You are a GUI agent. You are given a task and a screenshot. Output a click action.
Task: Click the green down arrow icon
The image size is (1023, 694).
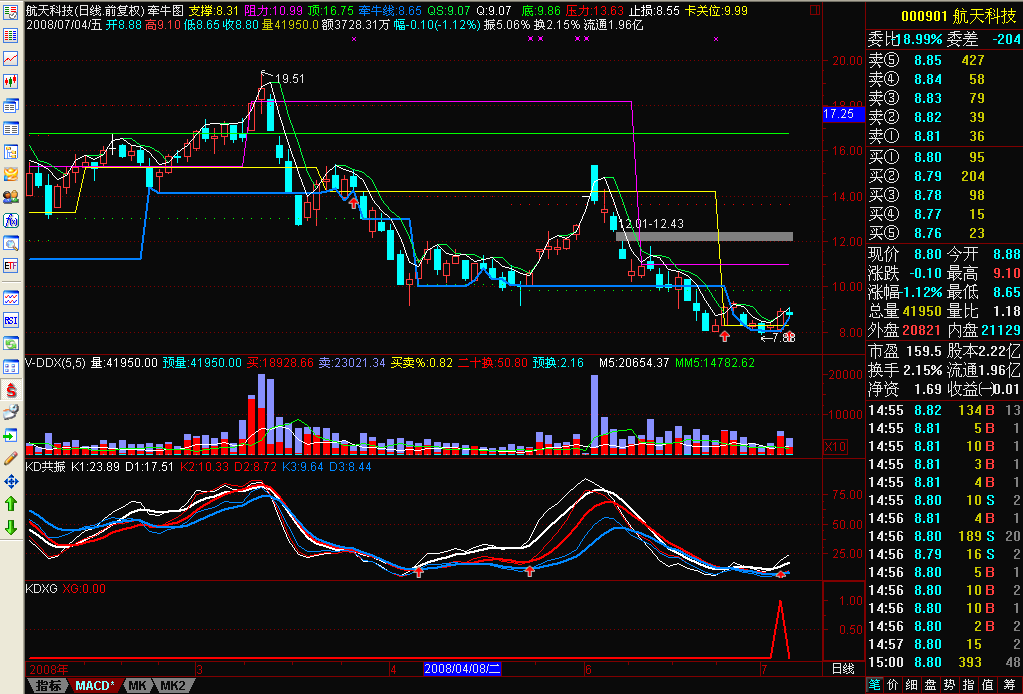(x=10, y=527)
